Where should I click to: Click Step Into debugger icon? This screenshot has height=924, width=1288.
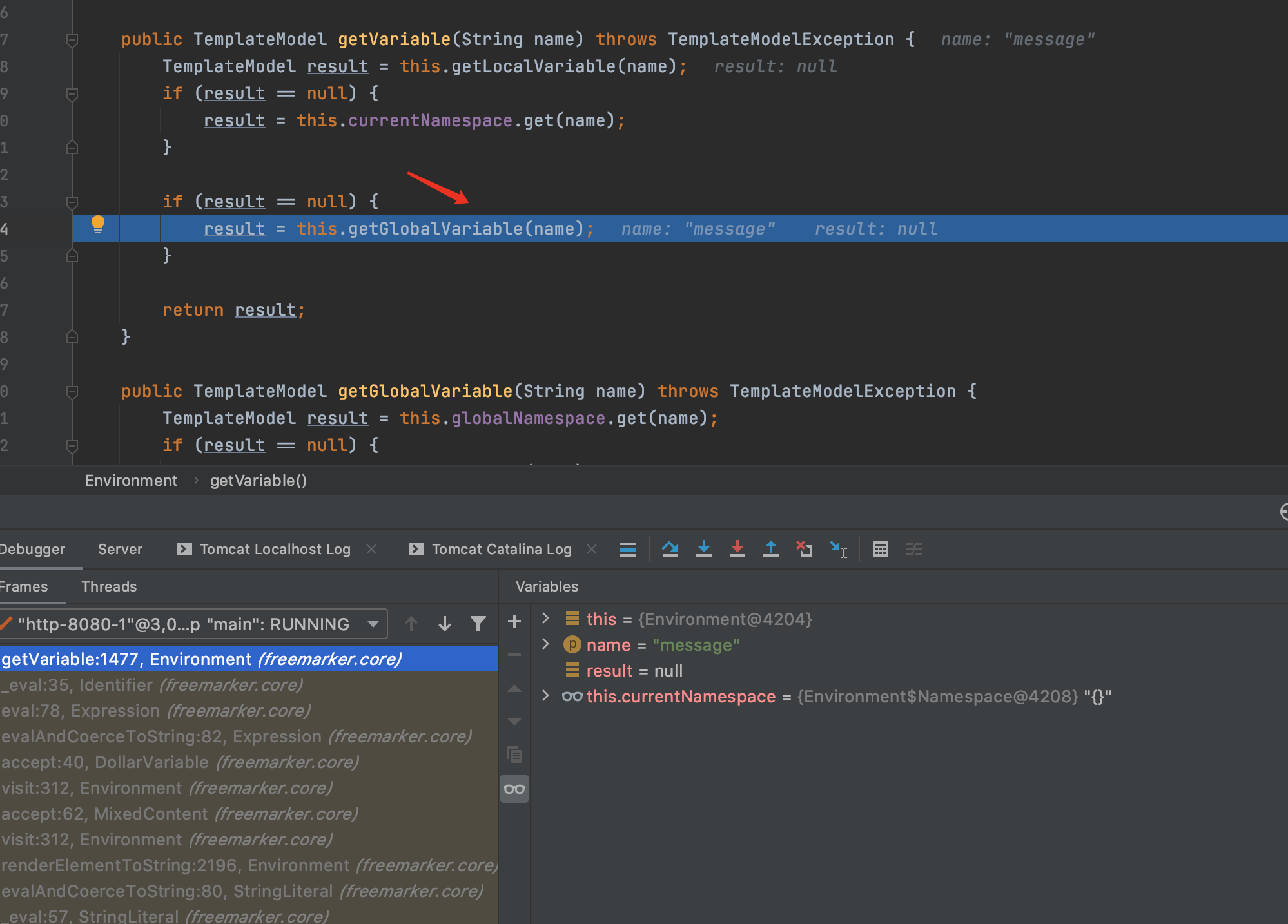point(704,549)
